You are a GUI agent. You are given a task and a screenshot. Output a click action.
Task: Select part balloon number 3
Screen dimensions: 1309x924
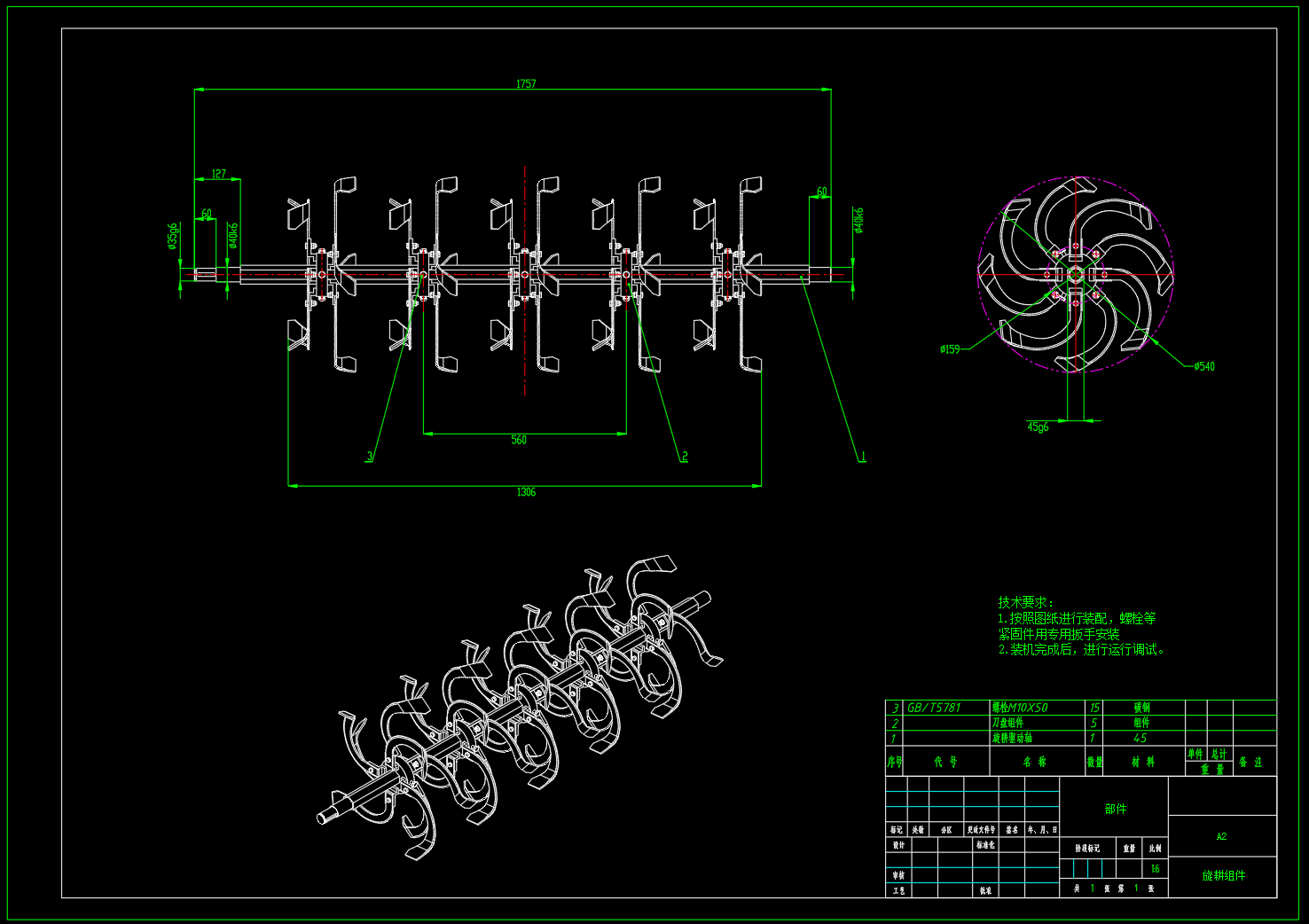tap(370, 457)
